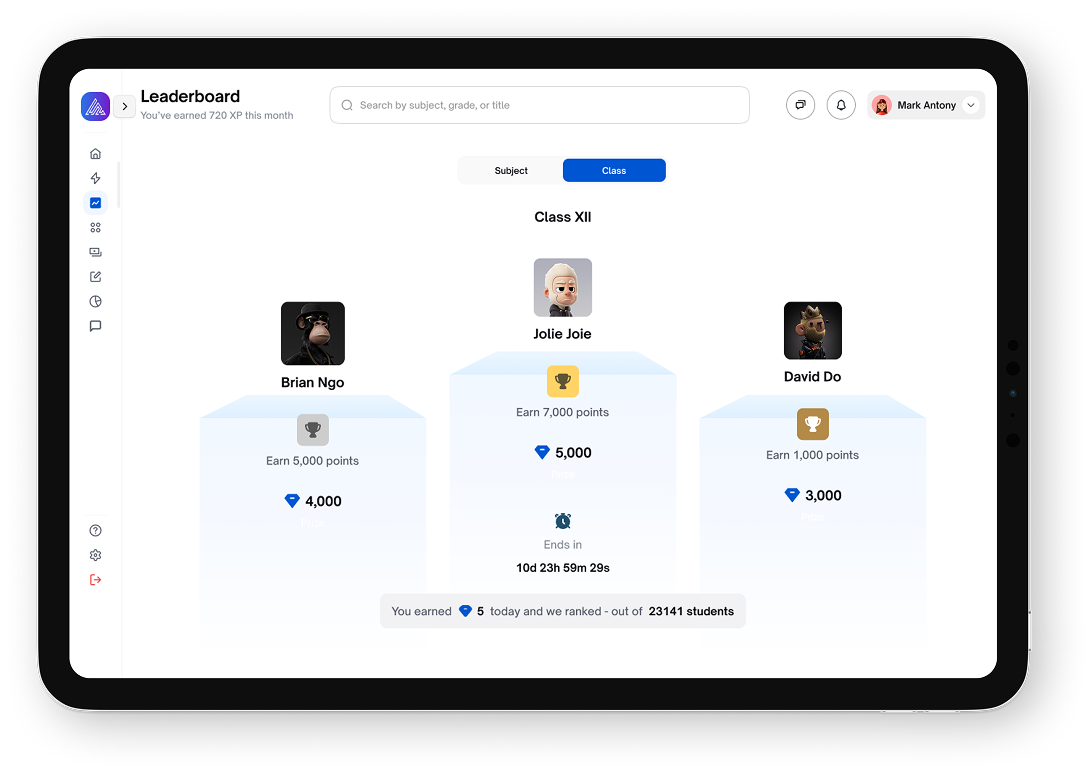Open the pie chart sidebar icon

[x=95, y=302]
